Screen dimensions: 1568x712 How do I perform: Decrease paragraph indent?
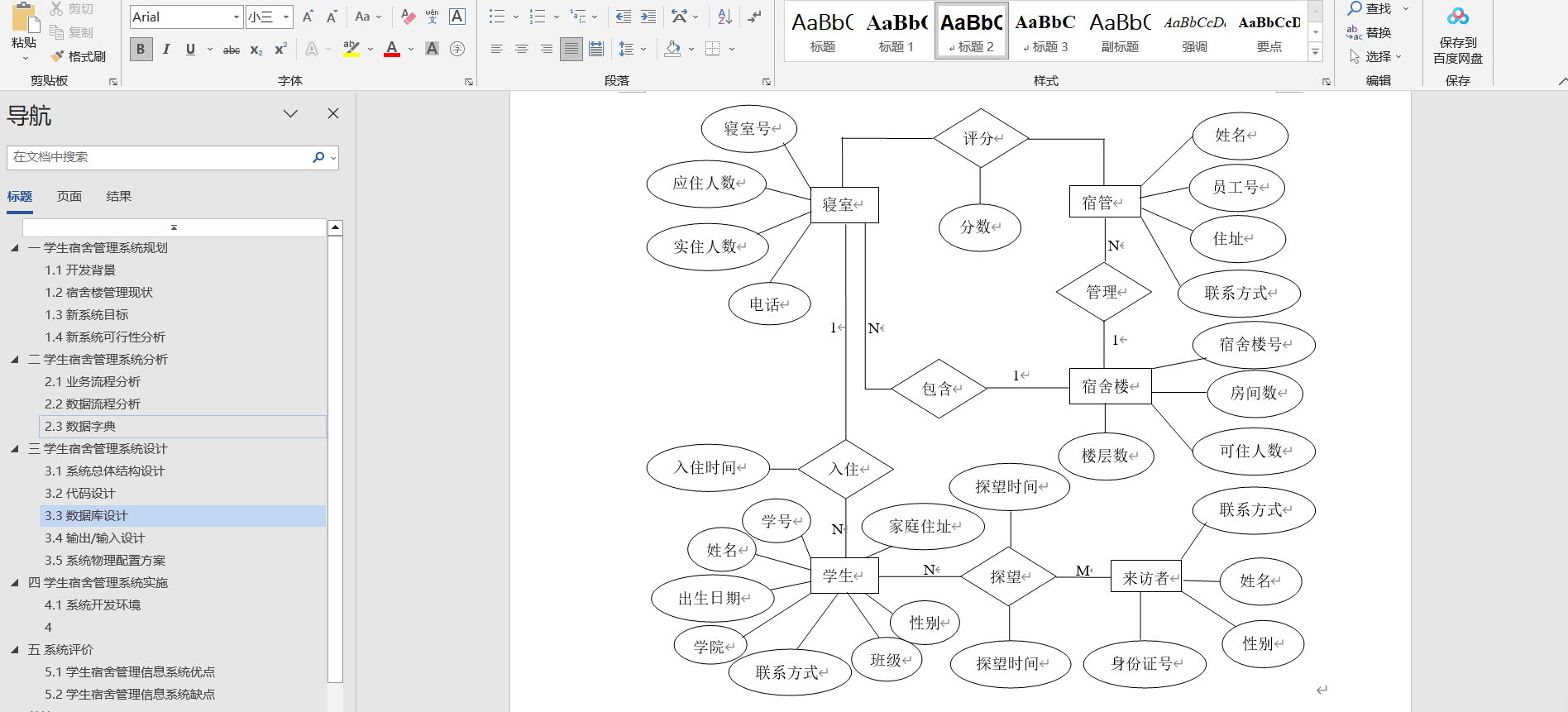[x=624, y=17]
